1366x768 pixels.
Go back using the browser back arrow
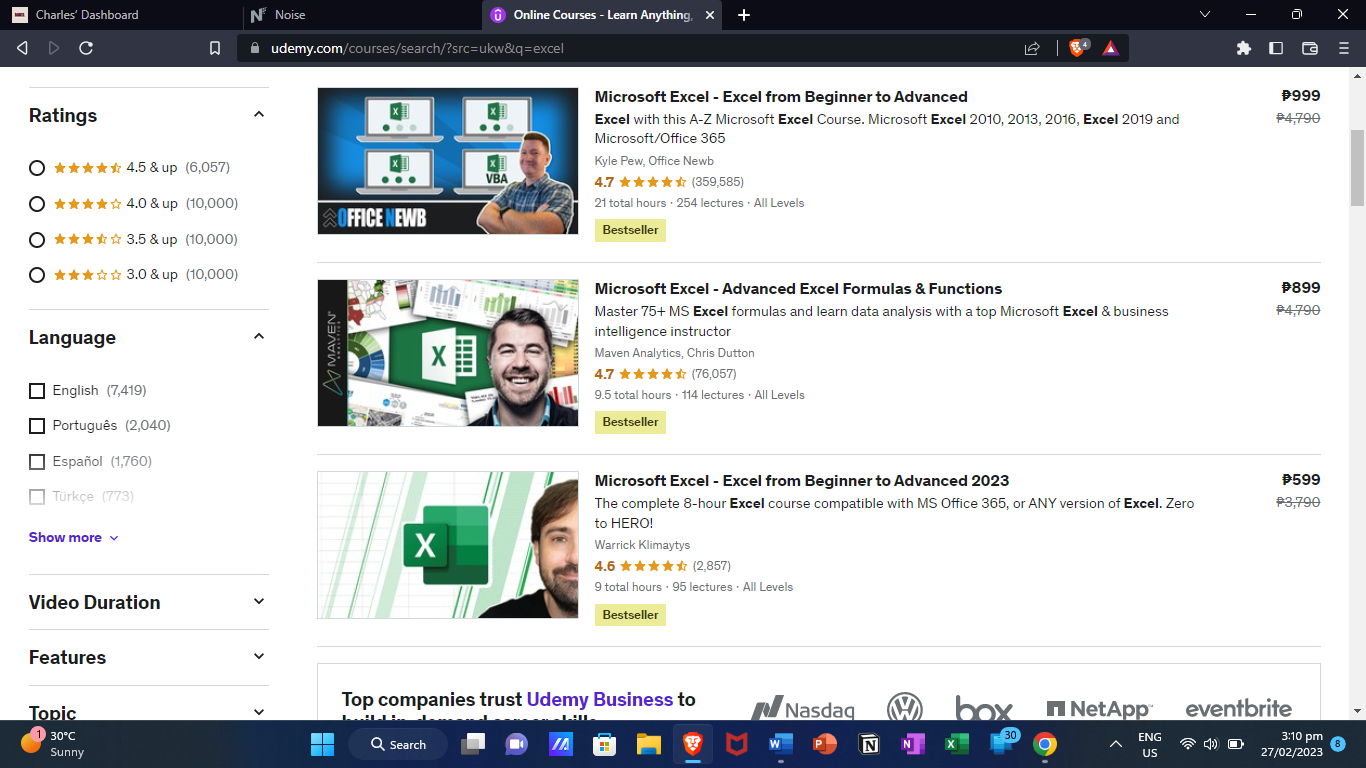(x=22, y=48)
